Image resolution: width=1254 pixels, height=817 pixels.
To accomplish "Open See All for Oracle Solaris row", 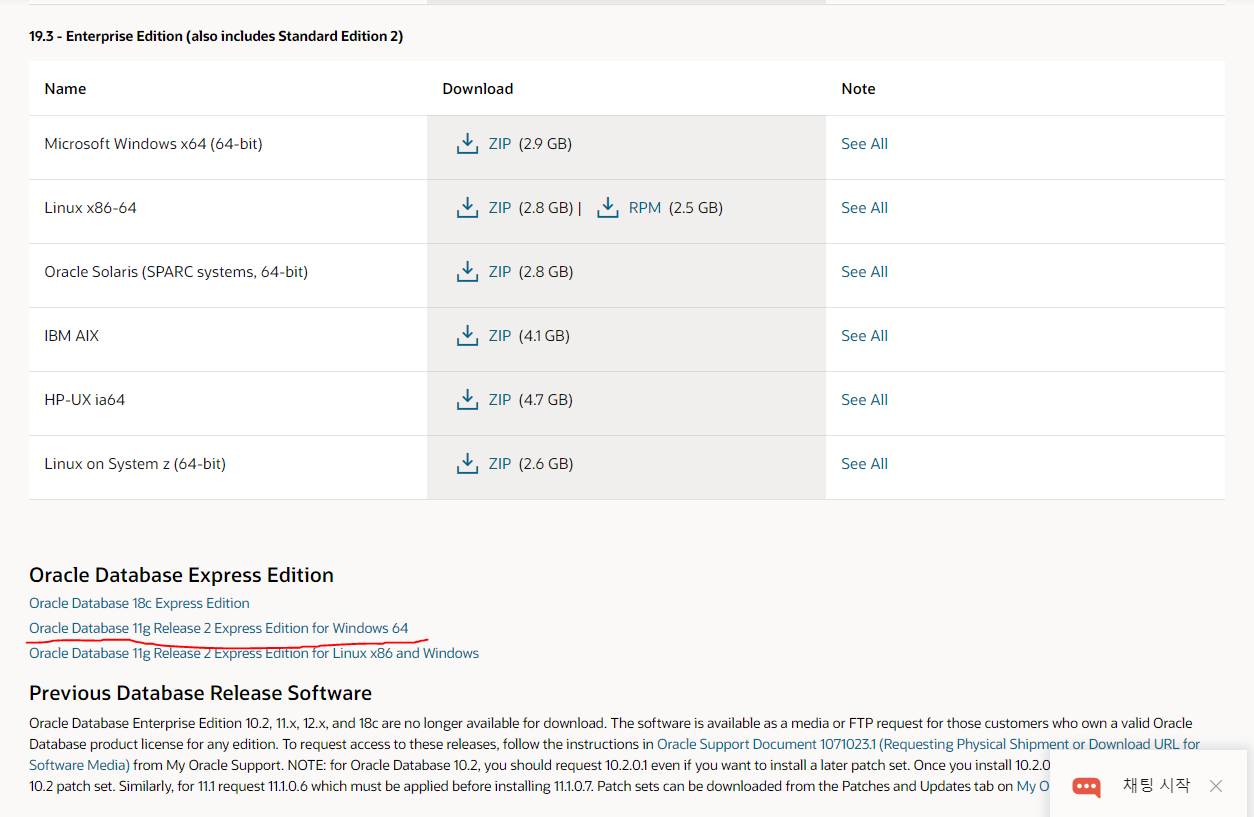I will 864,272.
